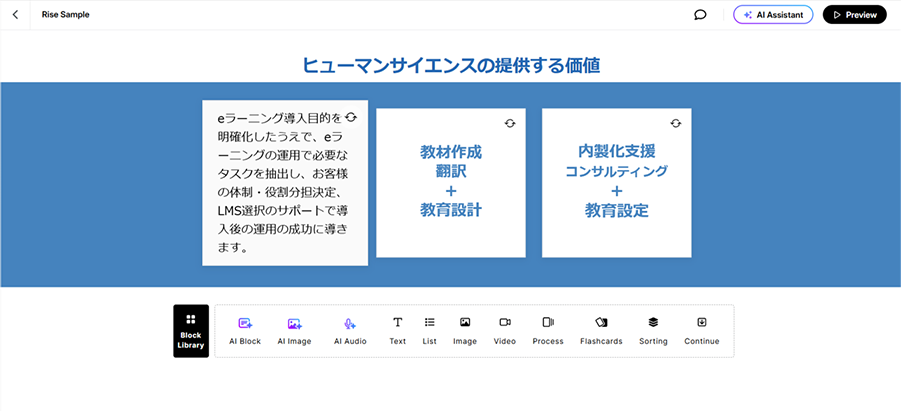Click the heading ヒューマンサイエンスの提供する価値
This screenshot has width=901, height=411.
tap(450, 66)
